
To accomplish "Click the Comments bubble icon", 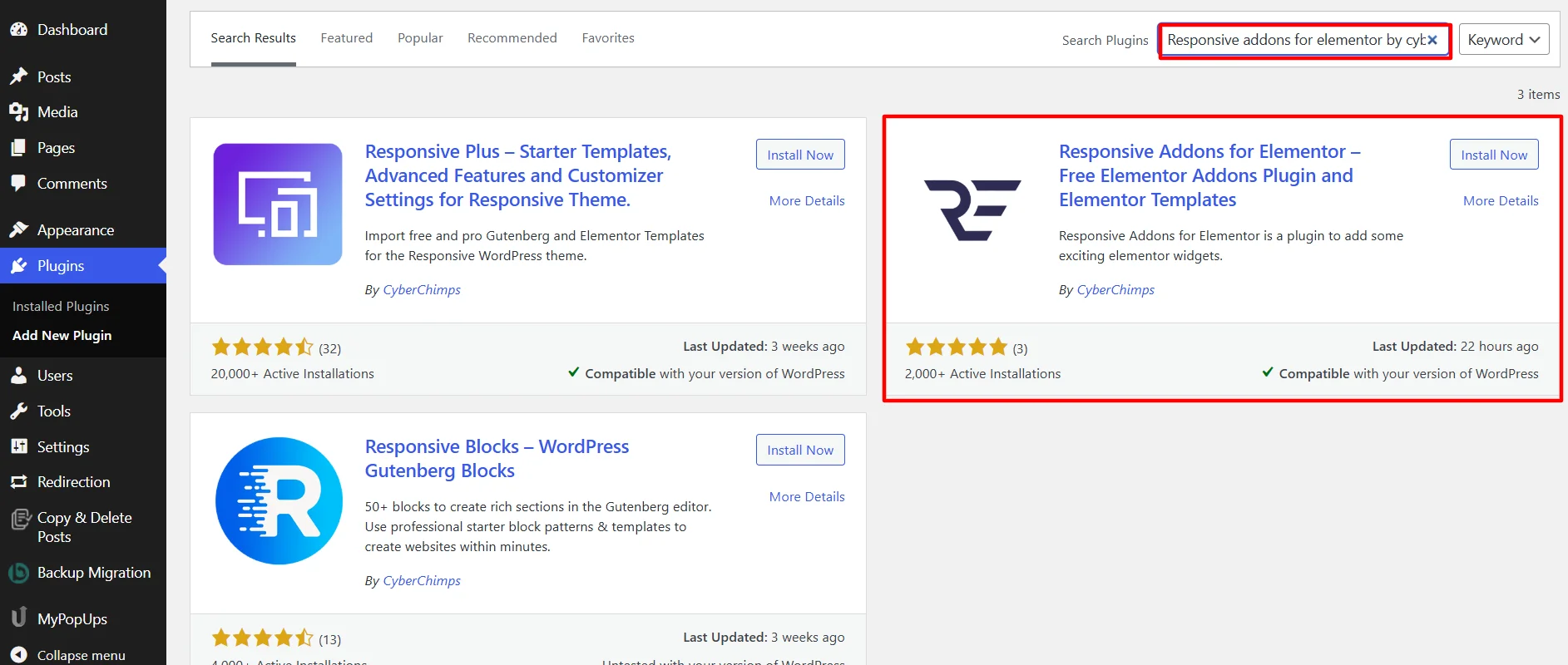I will click(18, 183).
